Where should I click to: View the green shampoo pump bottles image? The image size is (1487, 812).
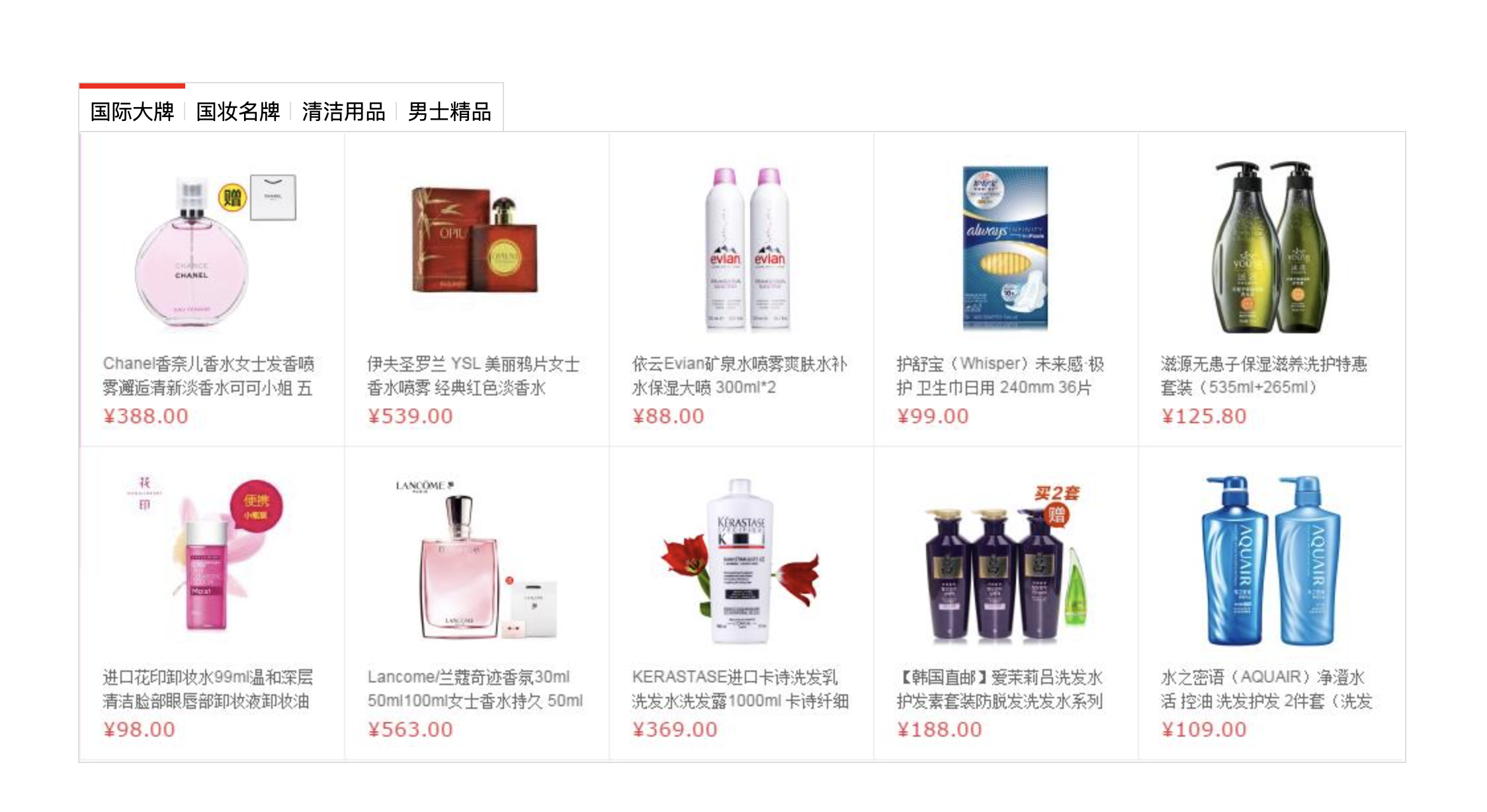(1270, 247)
